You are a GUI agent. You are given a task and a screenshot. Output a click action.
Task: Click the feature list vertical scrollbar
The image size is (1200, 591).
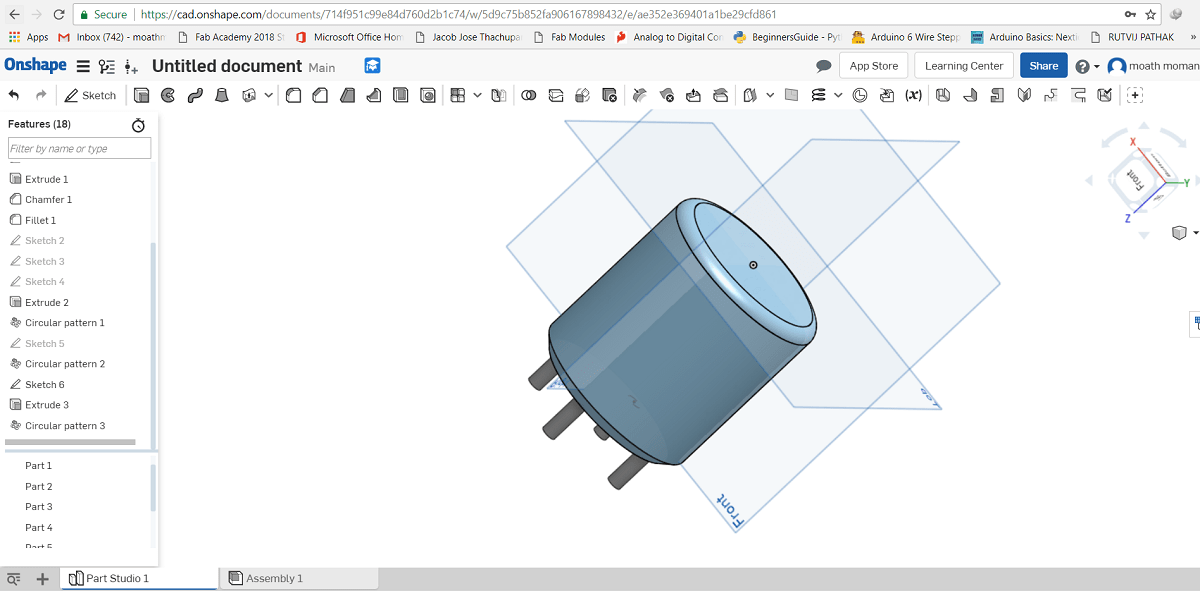click(x=153, y=345)
